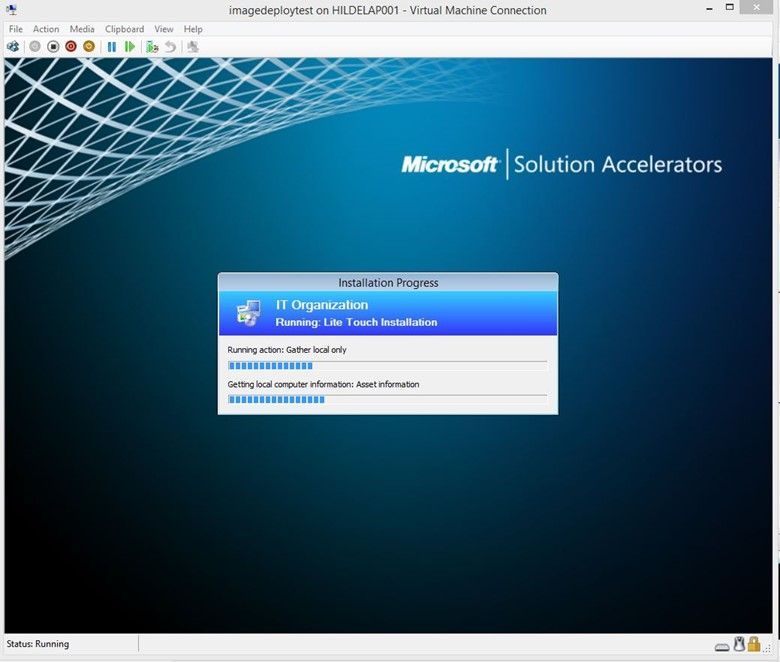Viewport: 780px width, 662px height.
Task: Click the keyboard status icon
Action: click(x=722, y=647)
